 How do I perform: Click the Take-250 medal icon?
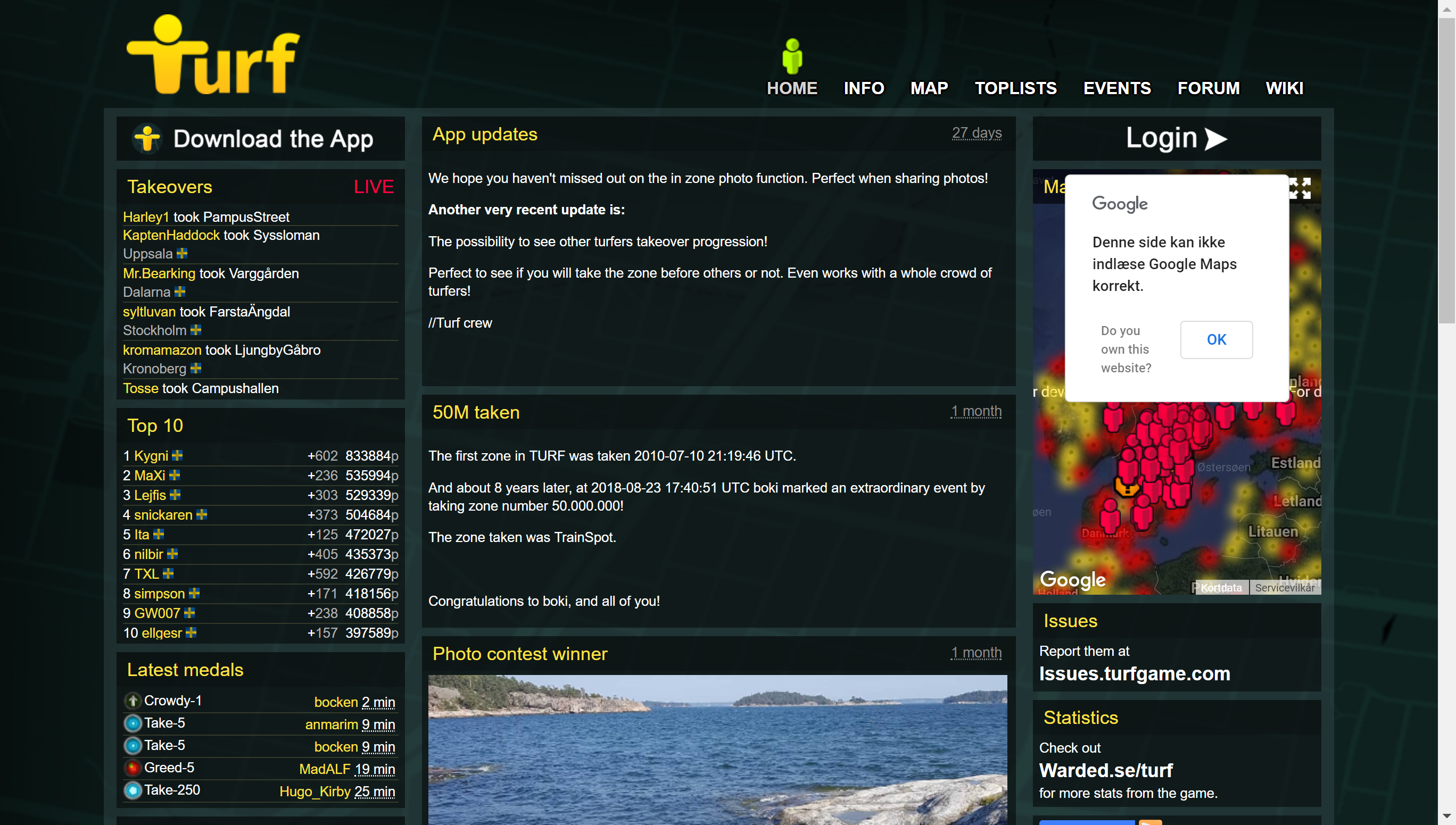coord(133,790)
